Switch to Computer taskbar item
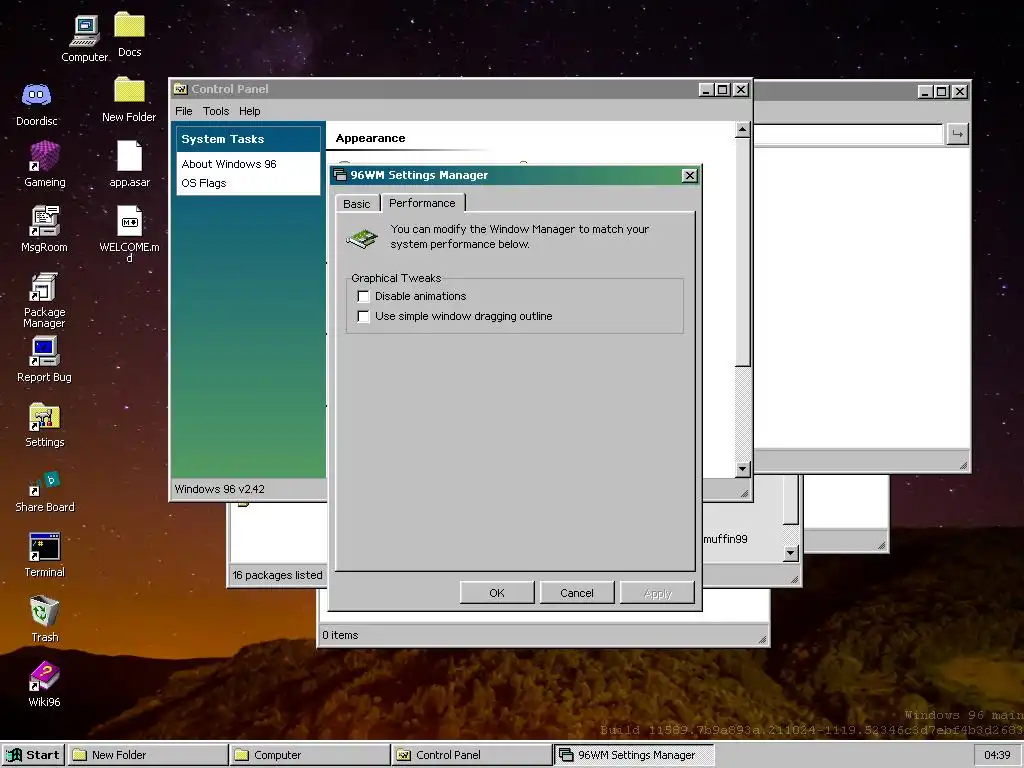This screenshot has height=768, width=1024. tap(310, 755)
